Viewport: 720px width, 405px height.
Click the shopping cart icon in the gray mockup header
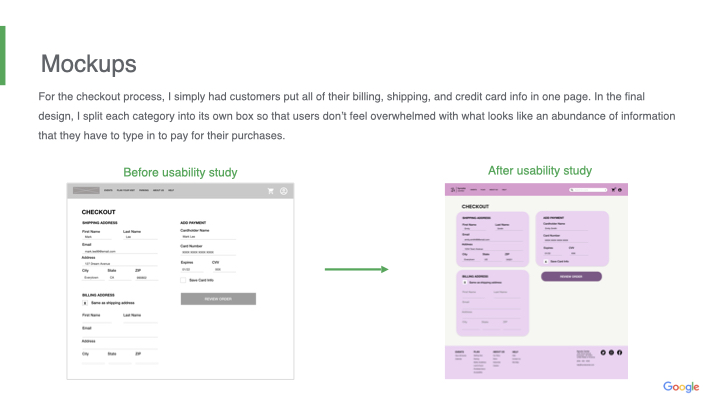coord(270,191)
